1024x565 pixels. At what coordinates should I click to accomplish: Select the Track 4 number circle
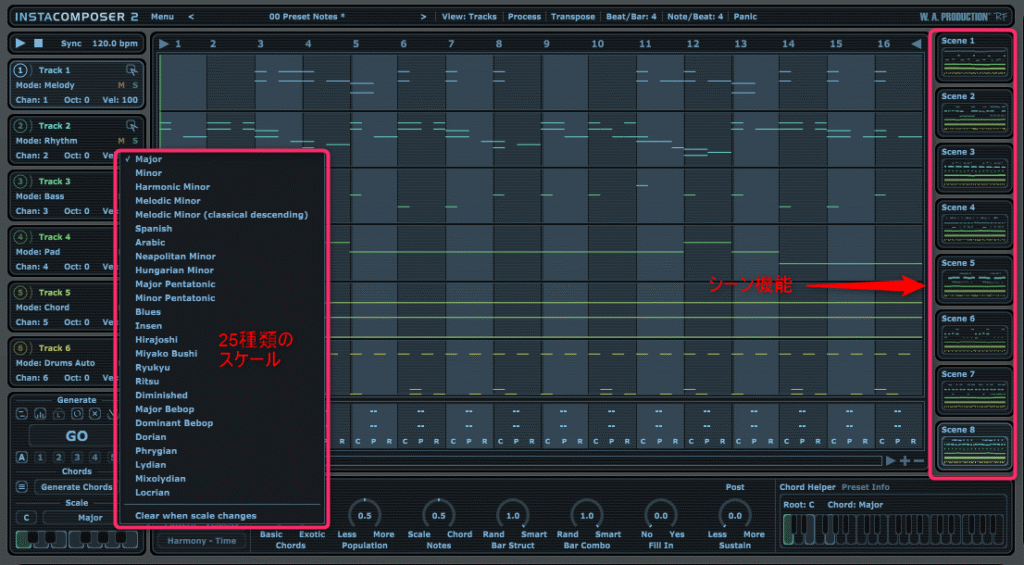click(22, 236)
